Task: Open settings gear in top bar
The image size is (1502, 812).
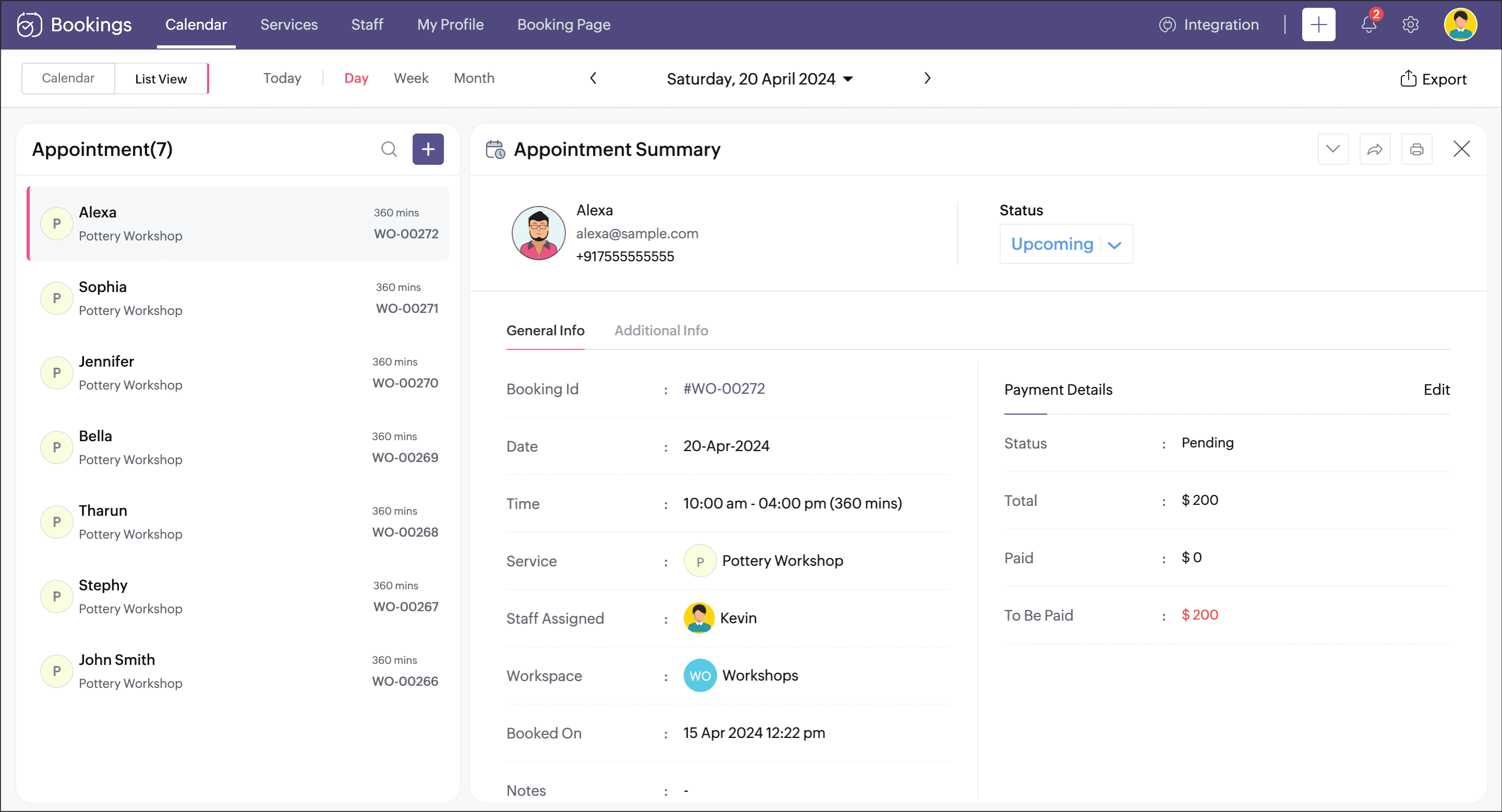Action: [x=1410, y=25]
